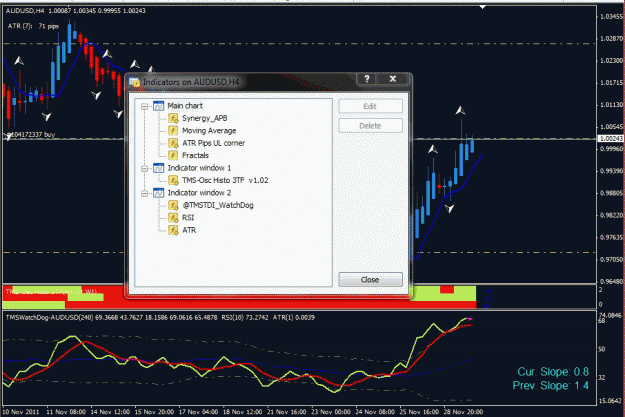The width and height of the screenshot is (625, 417).
Task: Click the up fractal arrow above latest candles
Action: (x=460, y=110)
